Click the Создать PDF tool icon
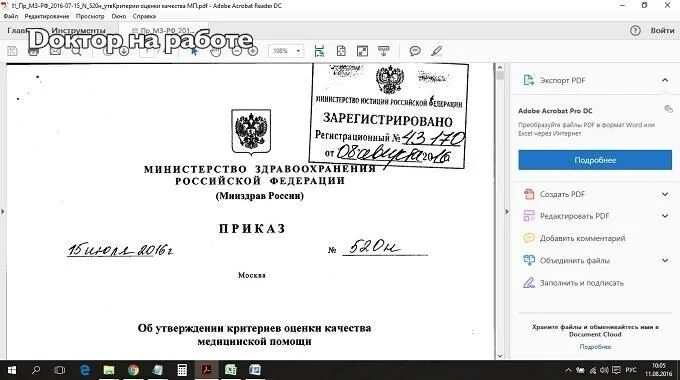Viewport: 680px width, 380px height. click(529, 194)
